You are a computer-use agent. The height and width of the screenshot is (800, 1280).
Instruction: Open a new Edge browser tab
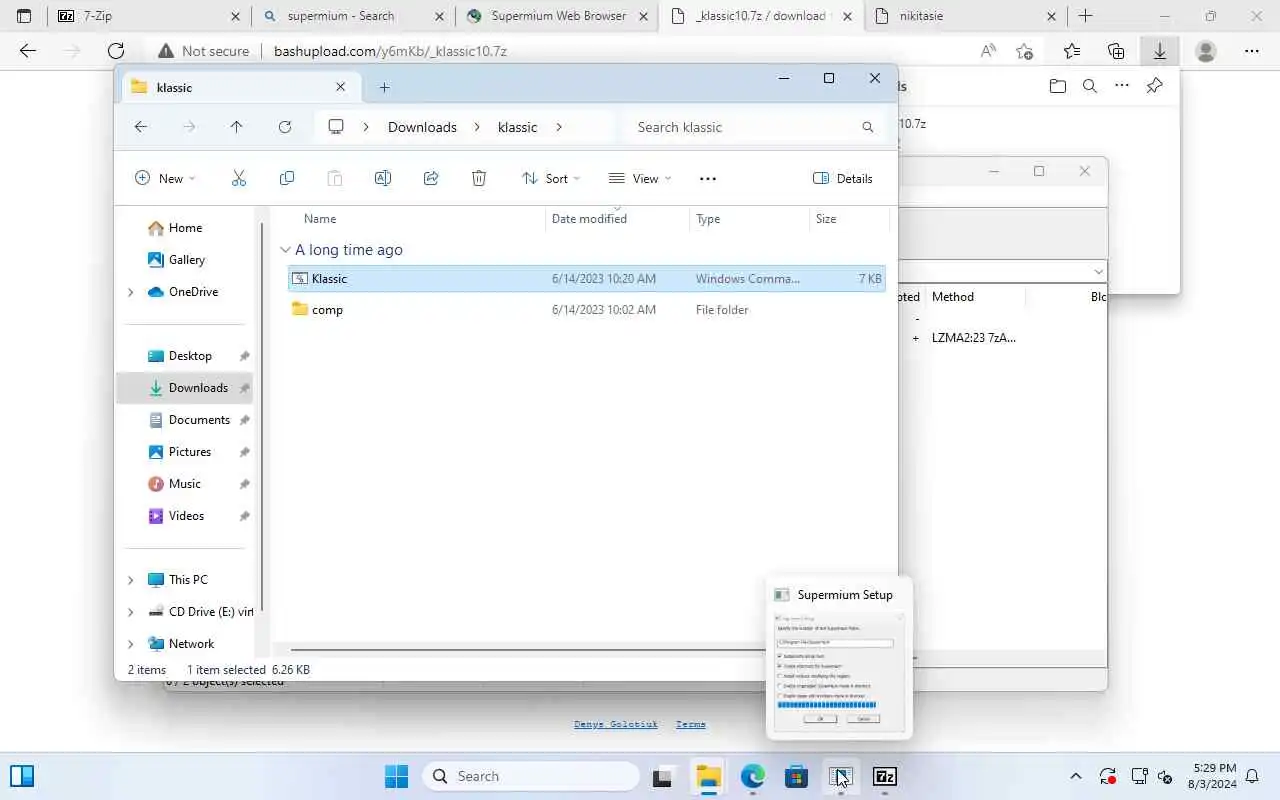pyautogui.click(x=1085, y=16)
